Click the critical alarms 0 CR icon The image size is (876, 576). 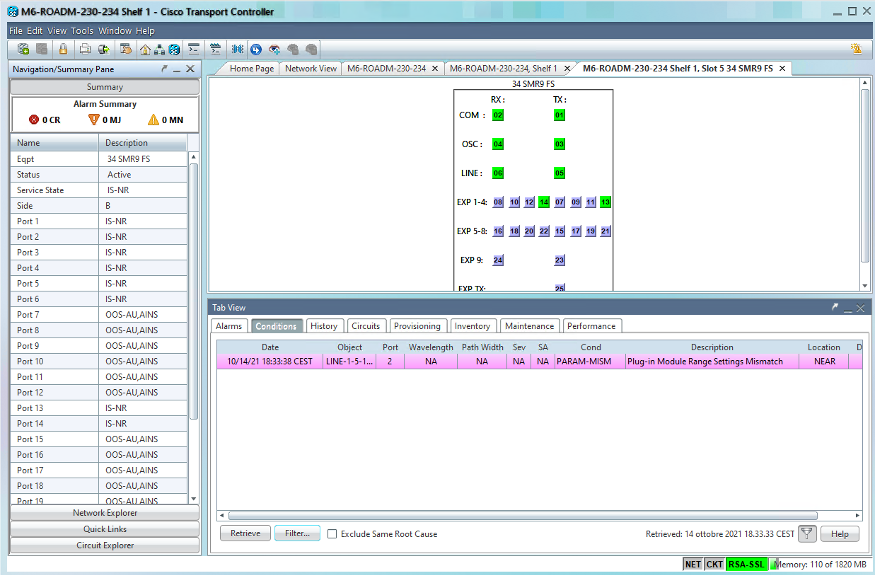point(34,120)
